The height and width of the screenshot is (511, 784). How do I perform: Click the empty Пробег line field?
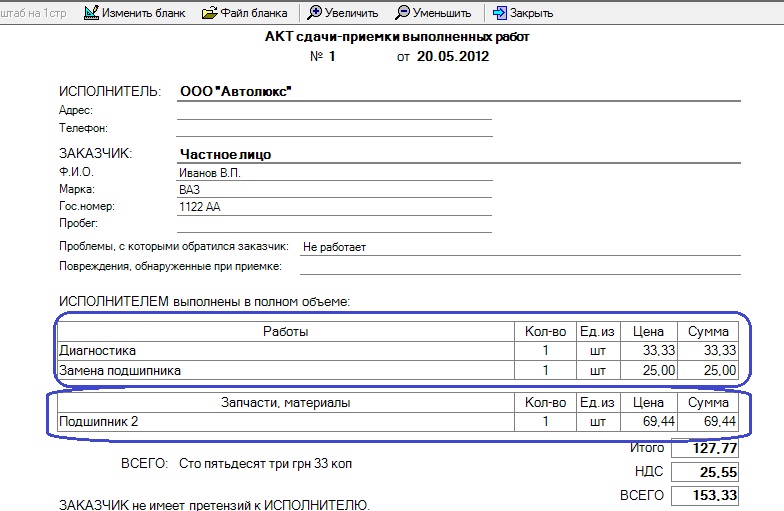pos(334,224)
